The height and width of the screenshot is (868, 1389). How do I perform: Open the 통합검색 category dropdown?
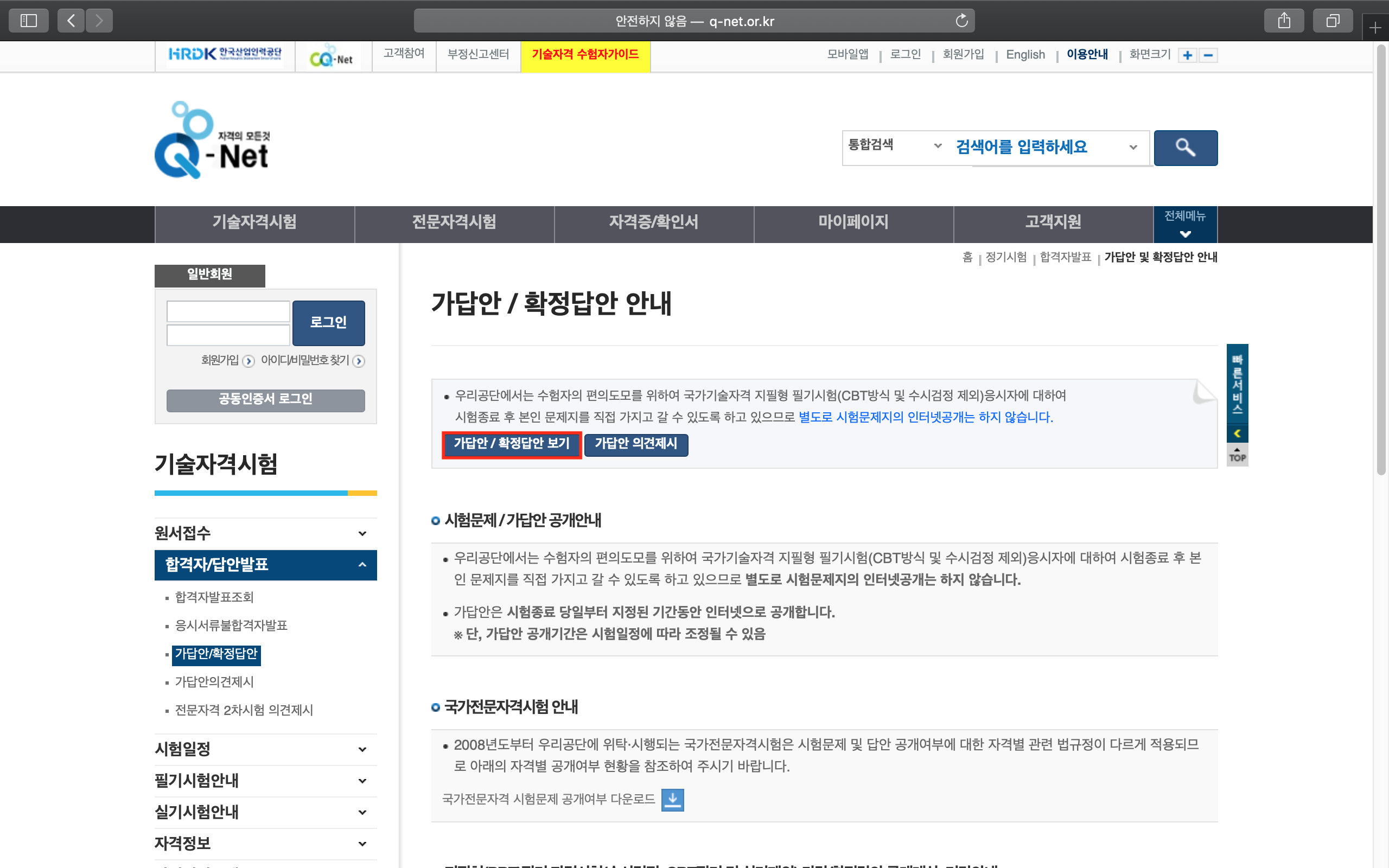tap(894, 145)
